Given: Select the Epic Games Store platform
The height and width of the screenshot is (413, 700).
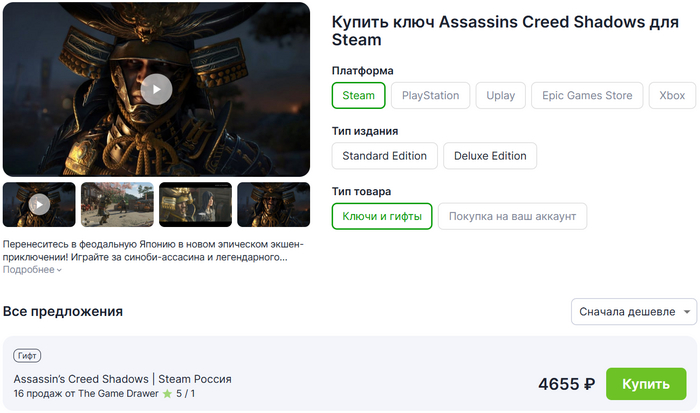Looking at the screenshot, I should pyautogui.click(x=587, y=96).
